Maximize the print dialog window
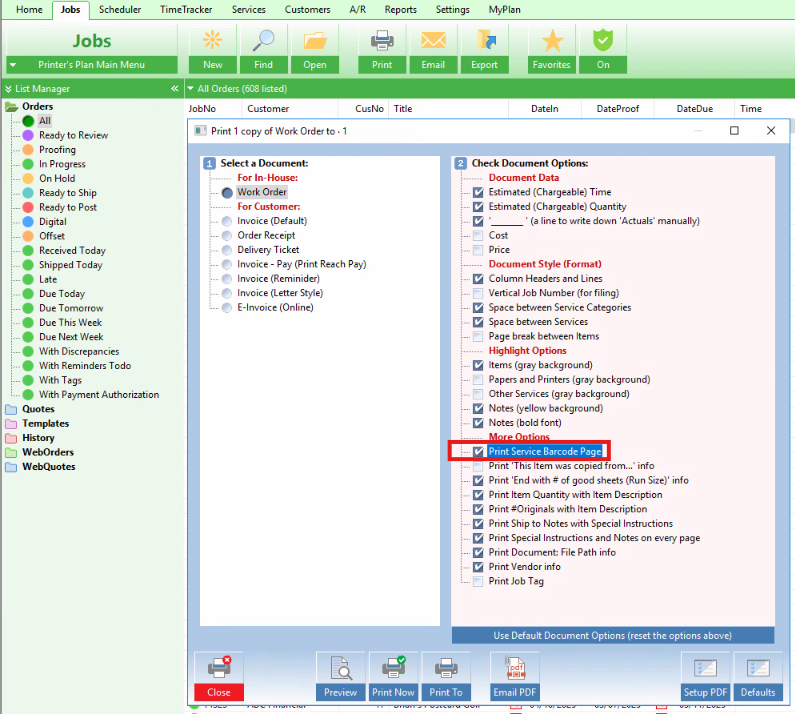The image size is (795, 714). coord(734,131)
